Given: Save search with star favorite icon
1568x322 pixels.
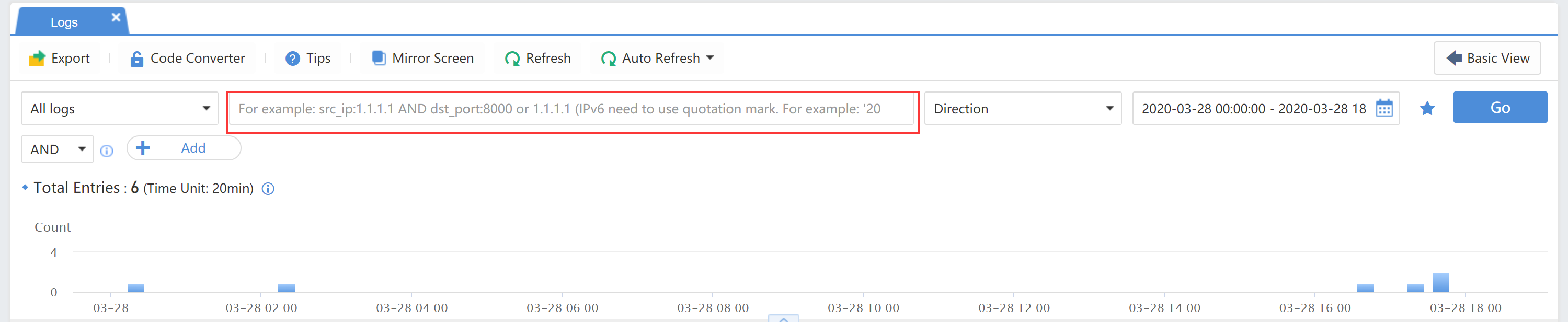Looking at the screenshot, I should coord(1427,108).
